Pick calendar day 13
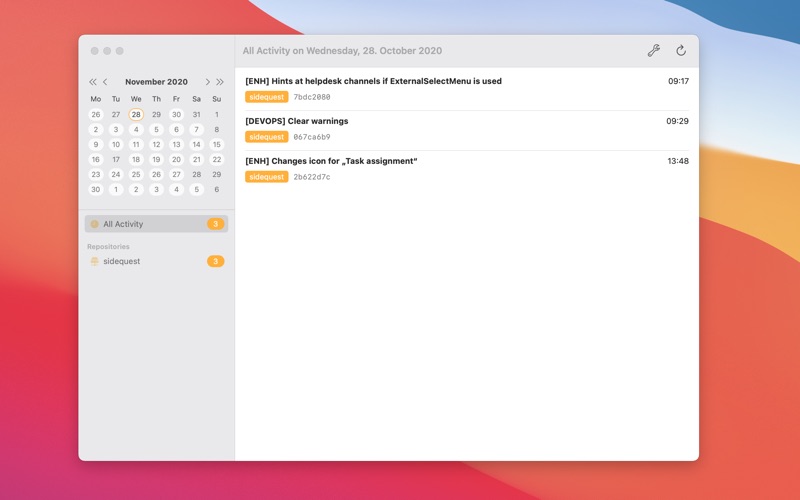Screen dimensions: 800x500 pyautogui.click(x=176, y=144)
